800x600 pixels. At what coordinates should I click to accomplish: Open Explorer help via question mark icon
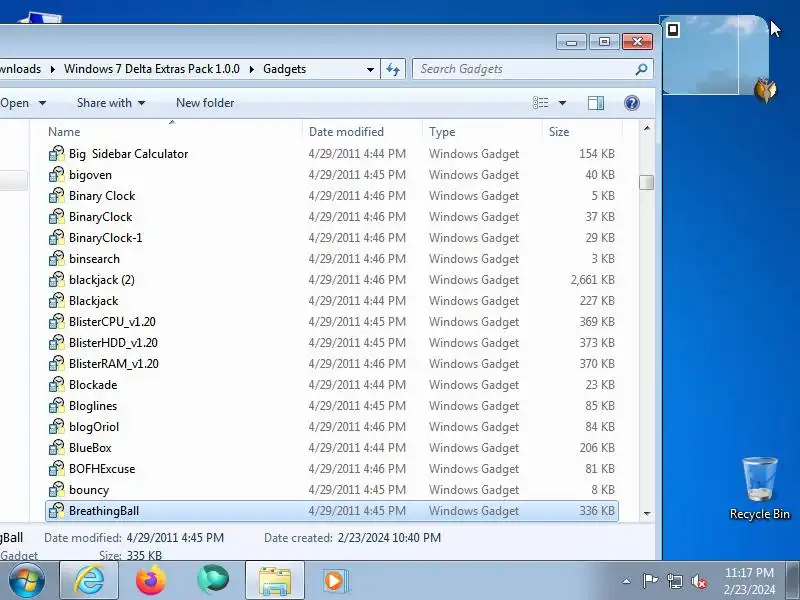coord(632,103)
